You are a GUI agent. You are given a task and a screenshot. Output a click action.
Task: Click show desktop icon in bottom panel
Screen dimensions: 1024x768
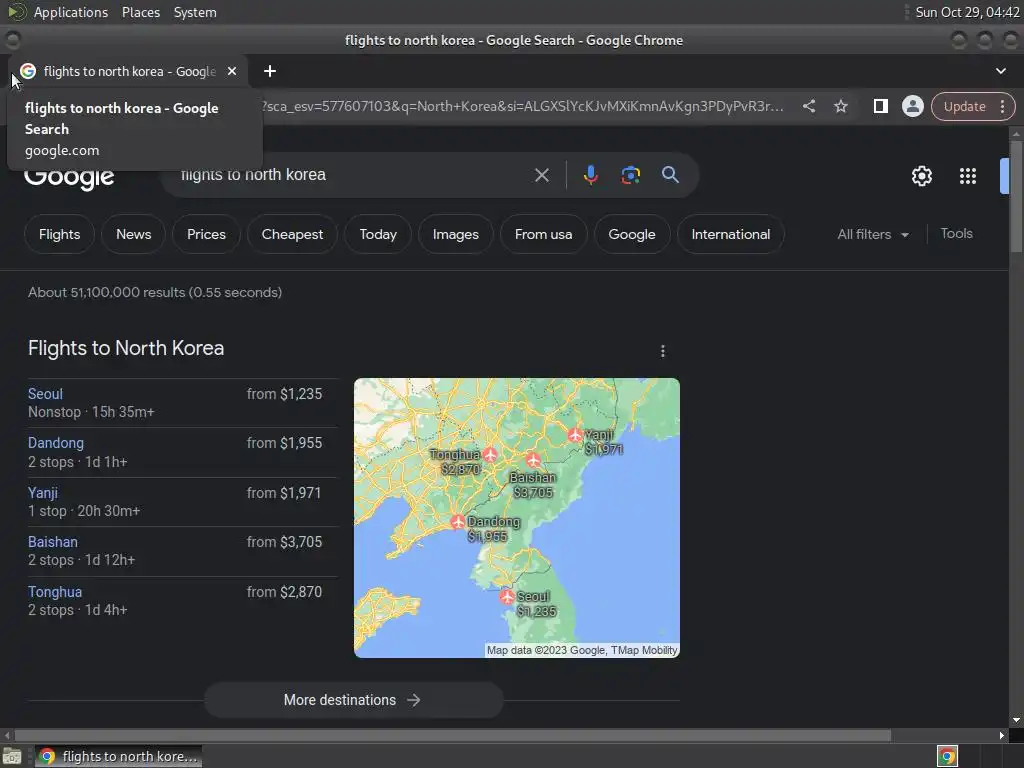[x=12, y=756]
